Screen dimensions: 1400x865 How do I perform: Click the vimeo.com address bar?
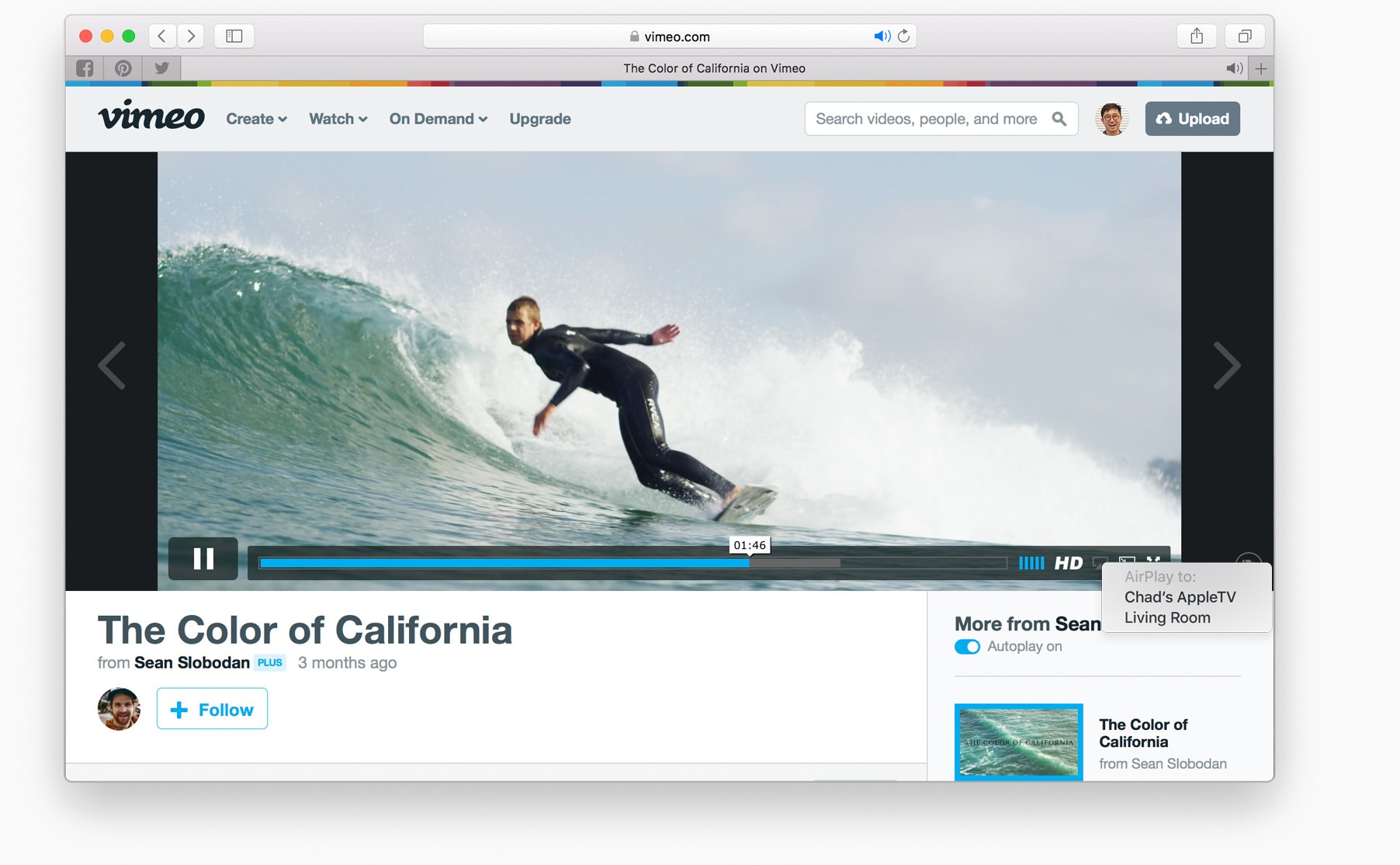tap(670, 36)
